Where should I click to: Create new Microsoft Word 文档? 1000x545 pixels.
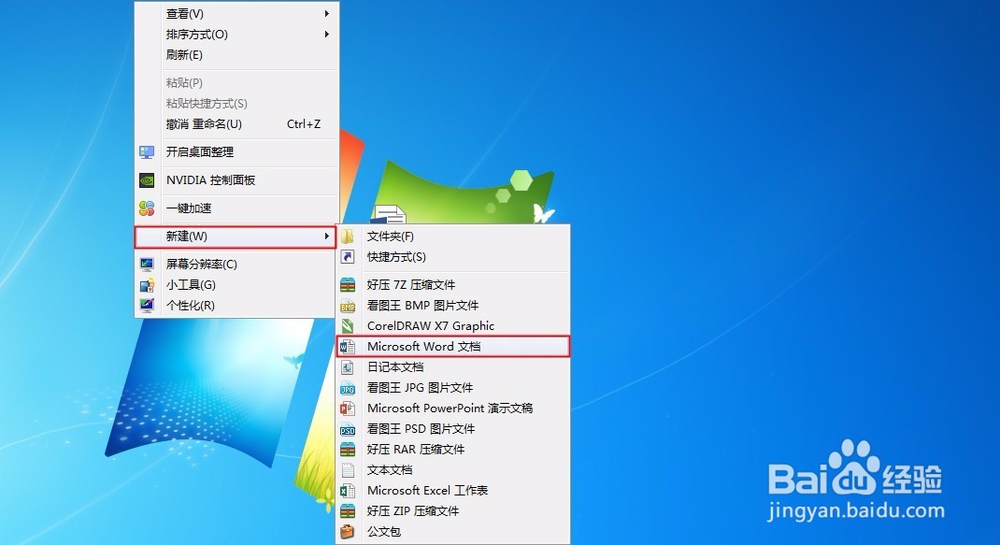(453, 347)
